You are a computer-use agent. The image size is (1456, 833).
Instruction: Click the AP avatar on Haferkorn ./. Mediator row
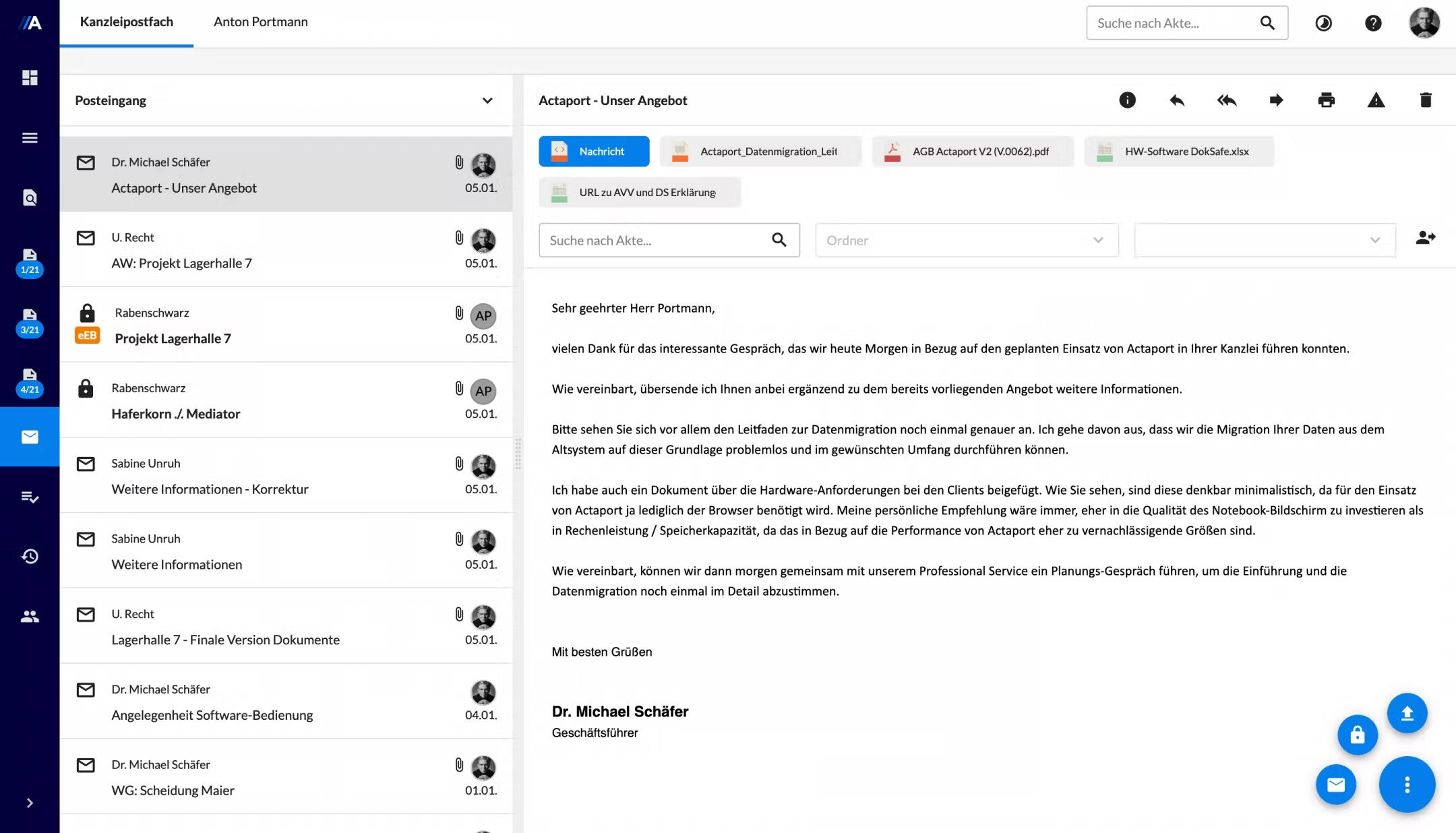pos(483,391)
